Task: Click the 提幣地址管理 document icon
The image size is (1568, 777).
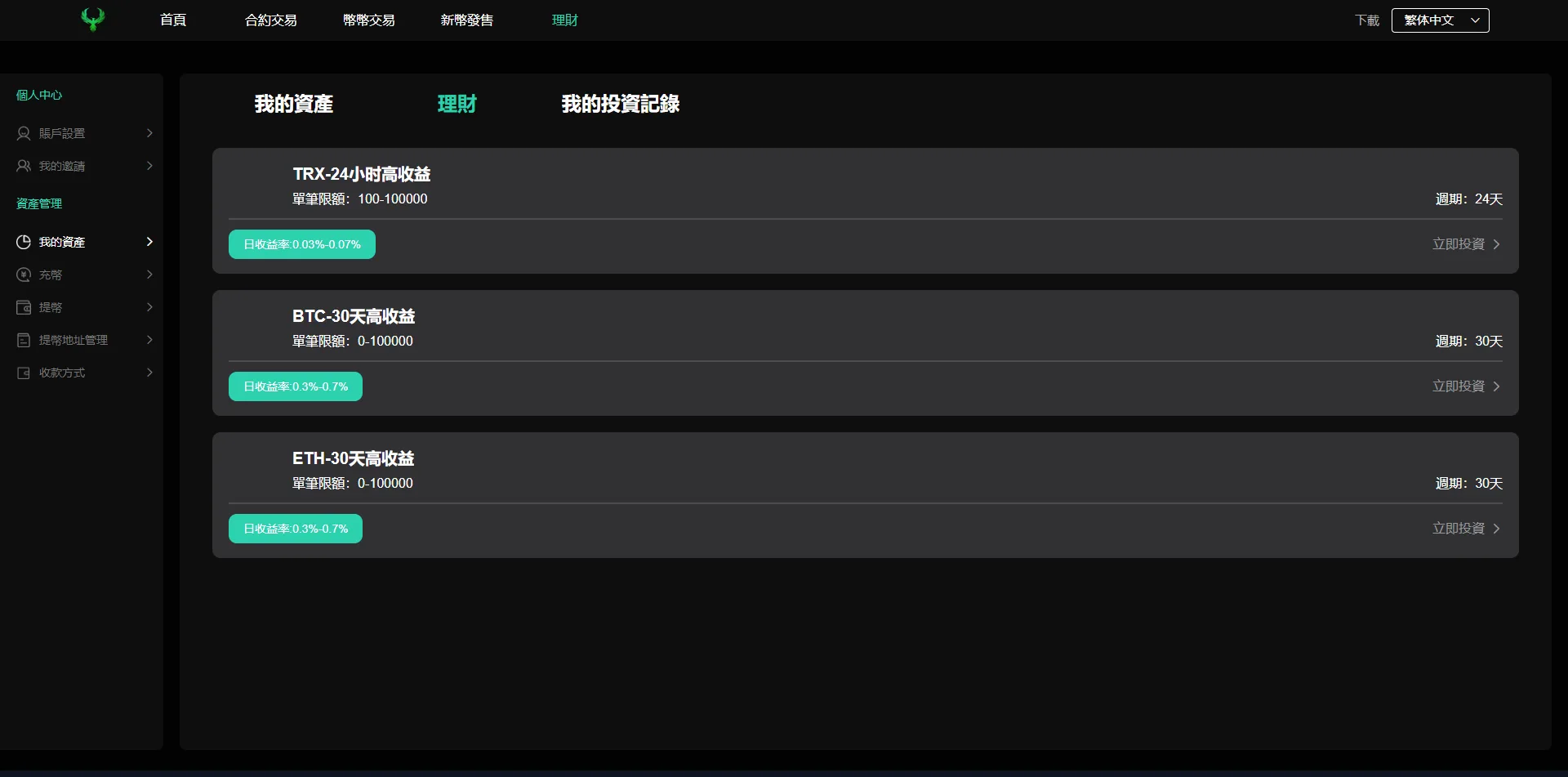Action: pos(24,340)
